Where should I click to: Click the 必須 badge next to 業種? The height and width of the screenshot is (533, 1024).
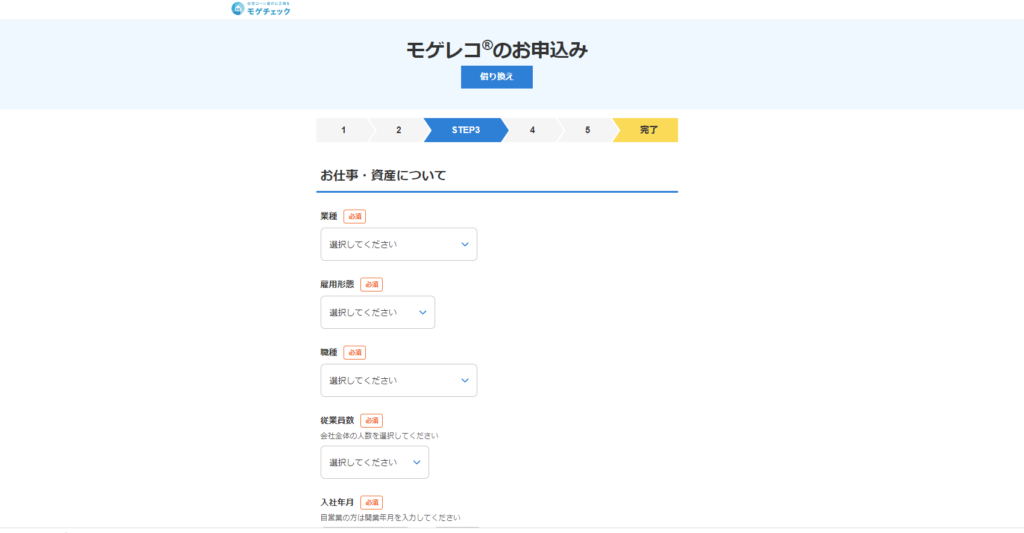point(355,216)
